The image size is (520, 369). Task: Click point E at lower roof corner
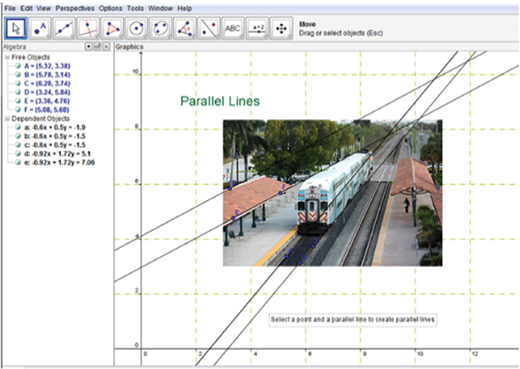click(233, 218)
